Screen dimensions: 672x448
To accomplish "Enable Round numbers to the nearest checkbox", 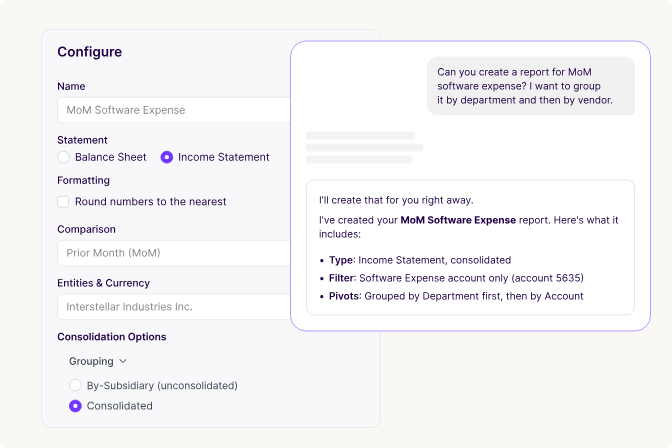I will pos(63,201).
